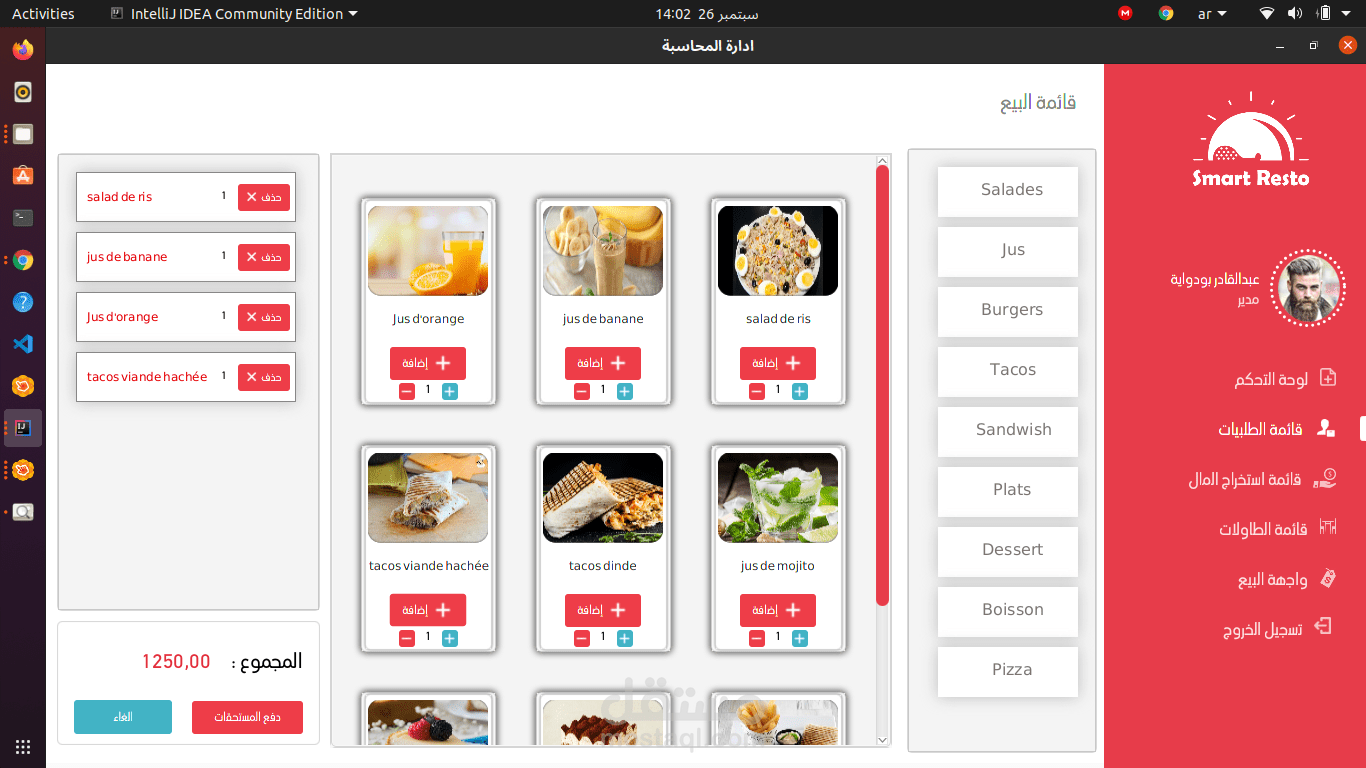Click the tacos dinde product image

603,498
